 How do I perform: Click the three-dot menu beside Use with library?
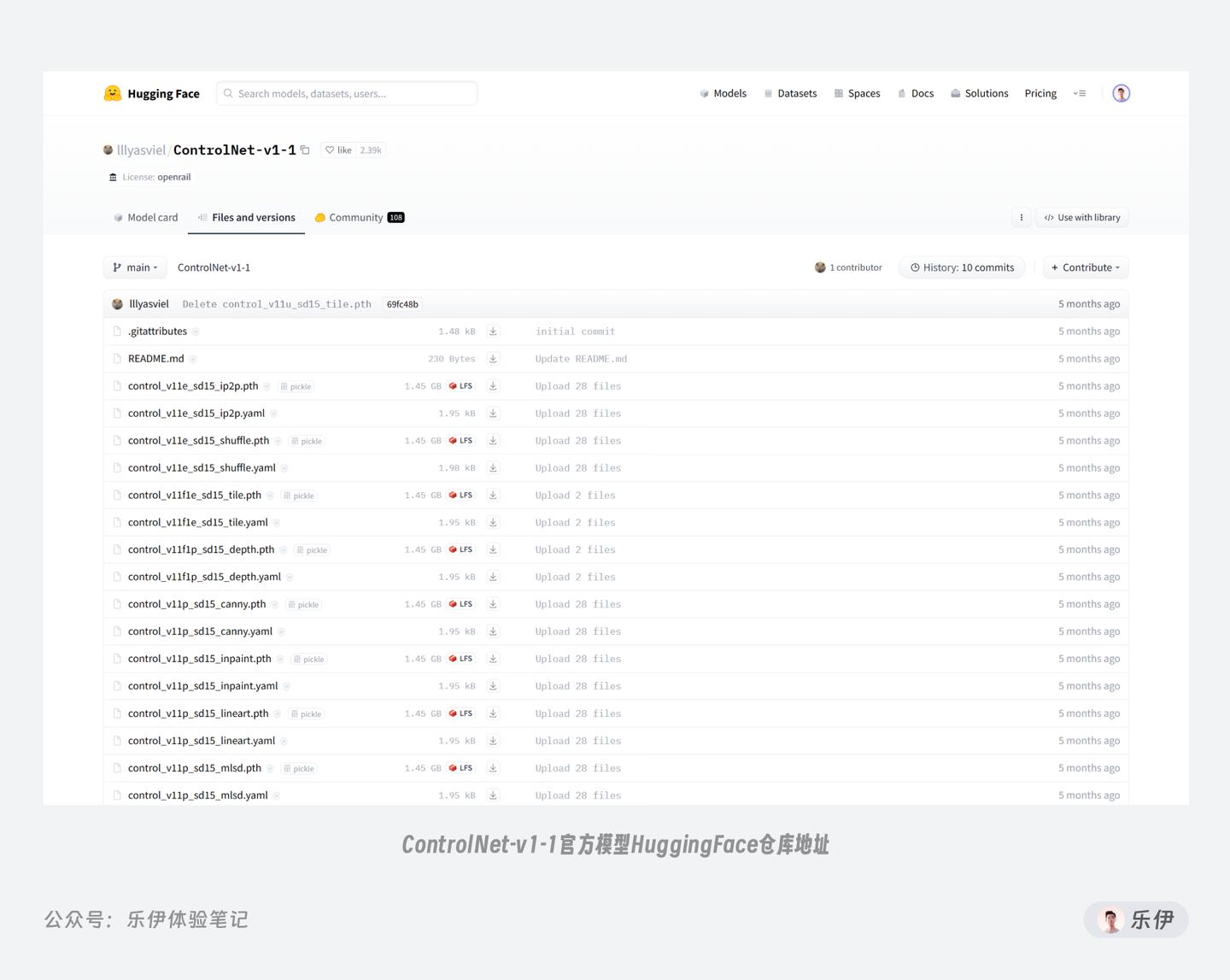[x=1022, y=217]
